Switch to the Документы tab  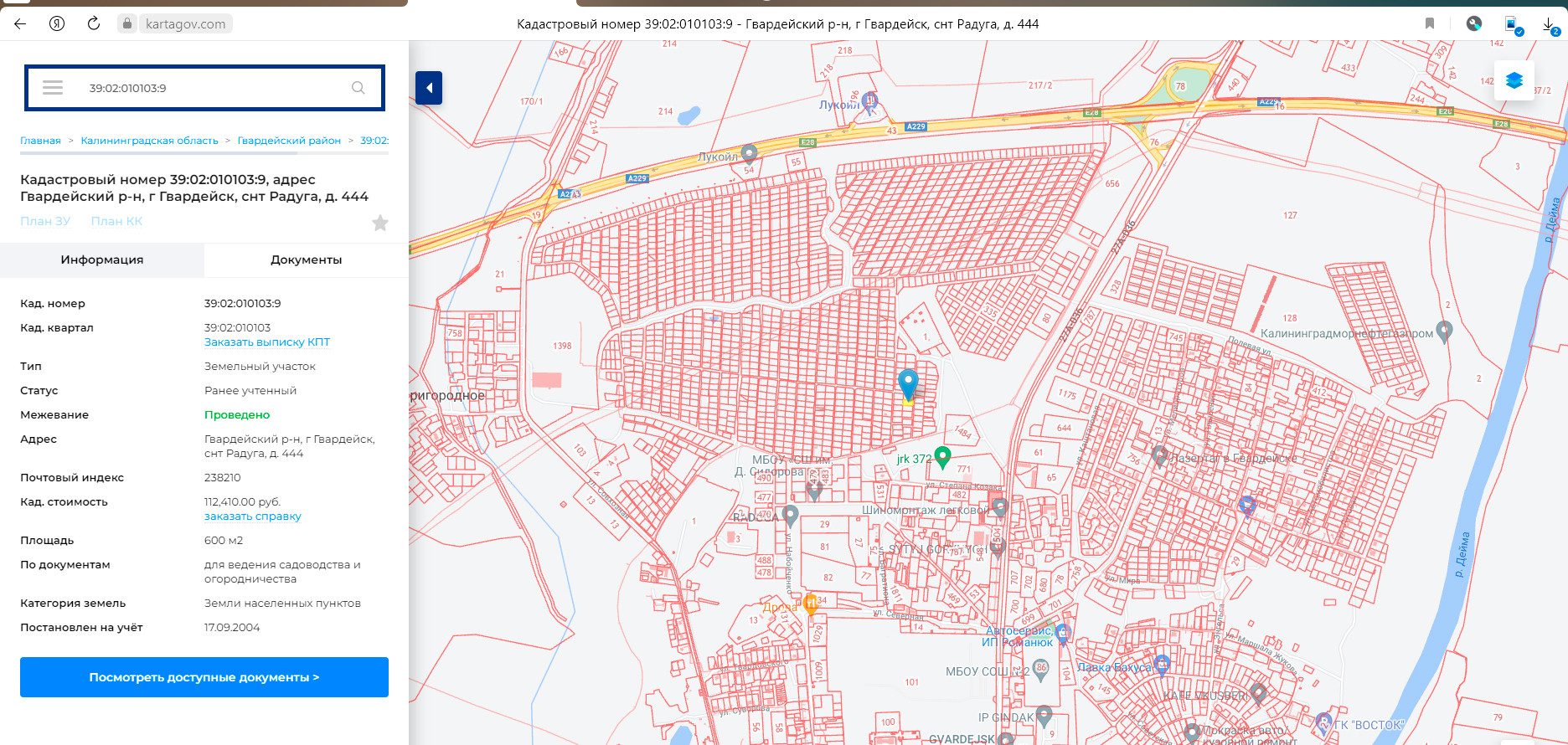pyautogui.click(x=306, y=259)
